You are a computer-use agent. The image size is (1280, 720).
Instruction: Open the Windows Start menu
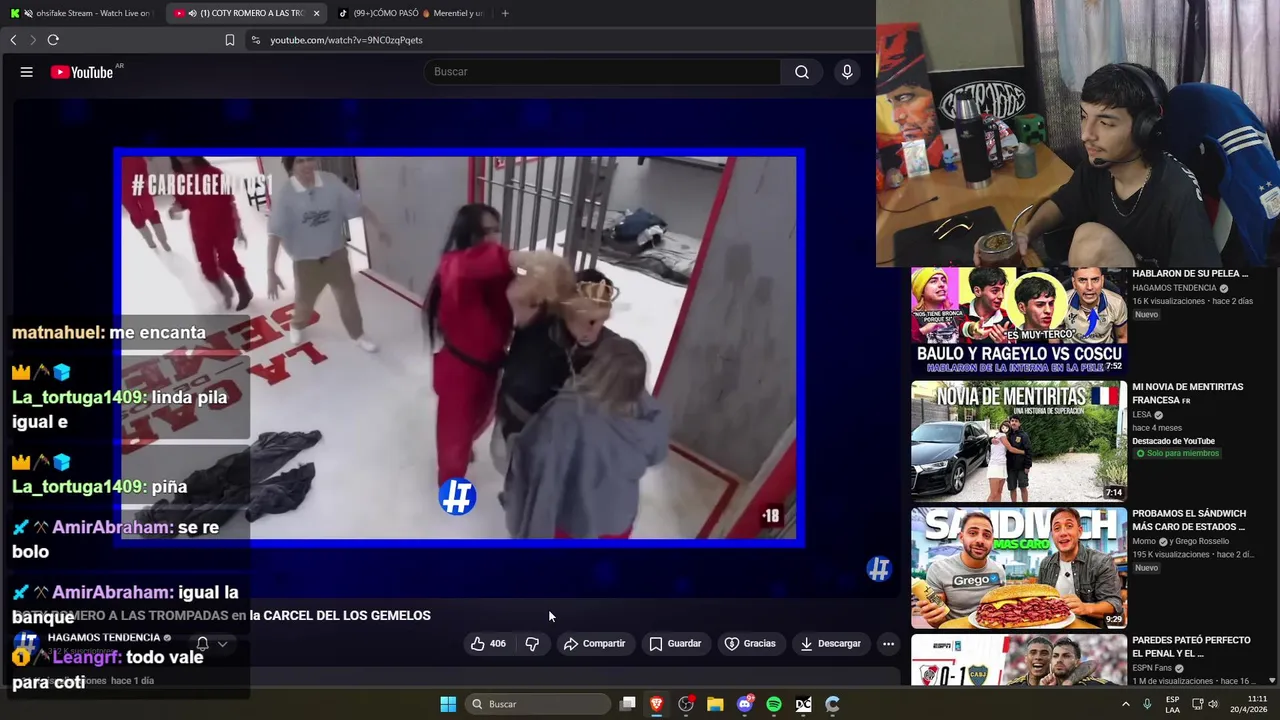(448, 704)
